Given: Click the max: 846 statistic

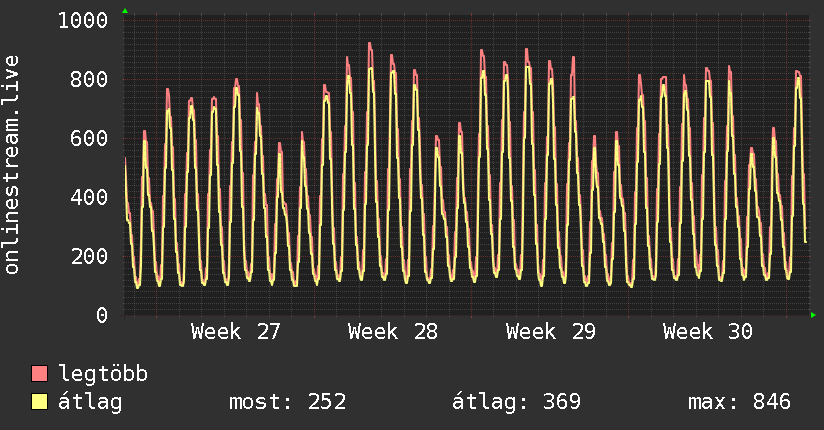Looking at the screenshot, I should click(x=739, y=402).
